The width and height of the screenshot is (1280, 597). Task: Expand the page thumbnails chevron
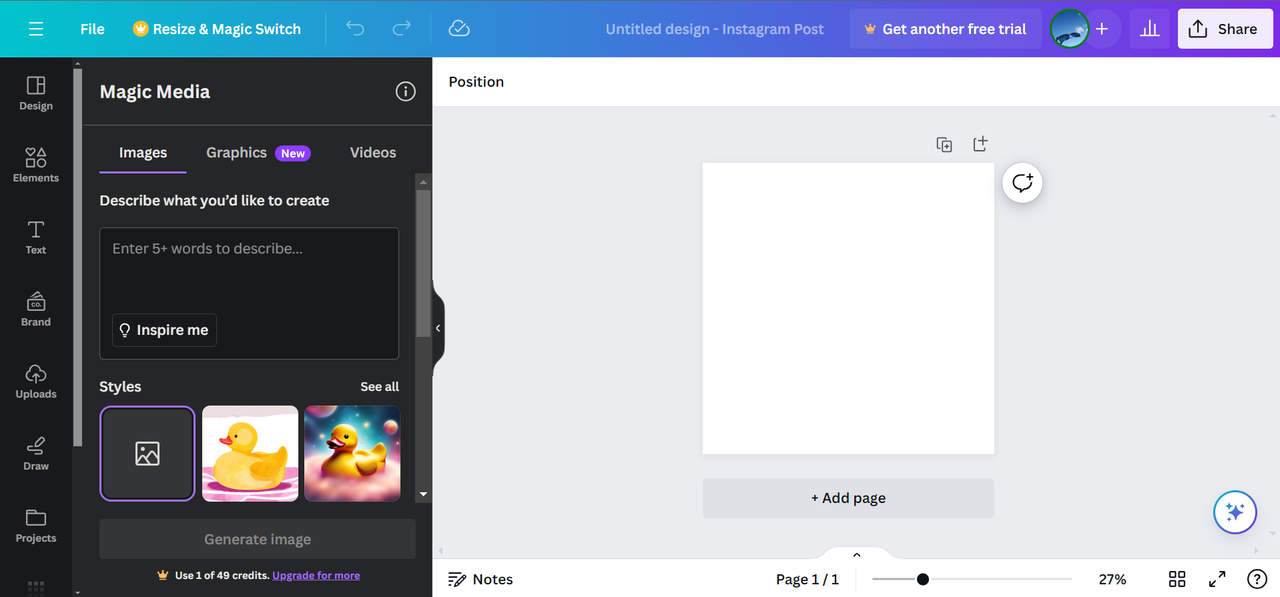click(x=856, y=555)
